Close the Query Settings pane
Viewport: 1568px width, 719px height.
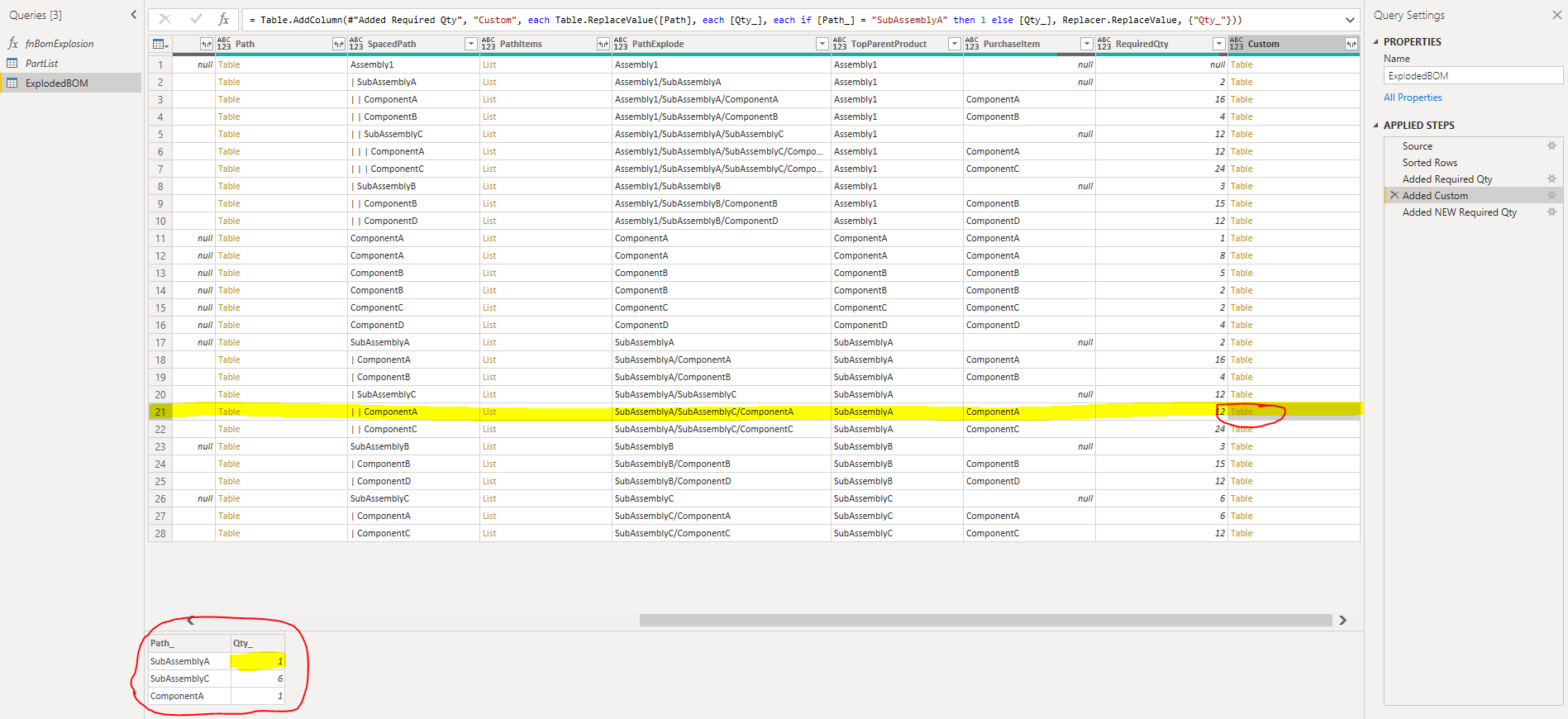pyautogui.click(x=1556, y=15)
